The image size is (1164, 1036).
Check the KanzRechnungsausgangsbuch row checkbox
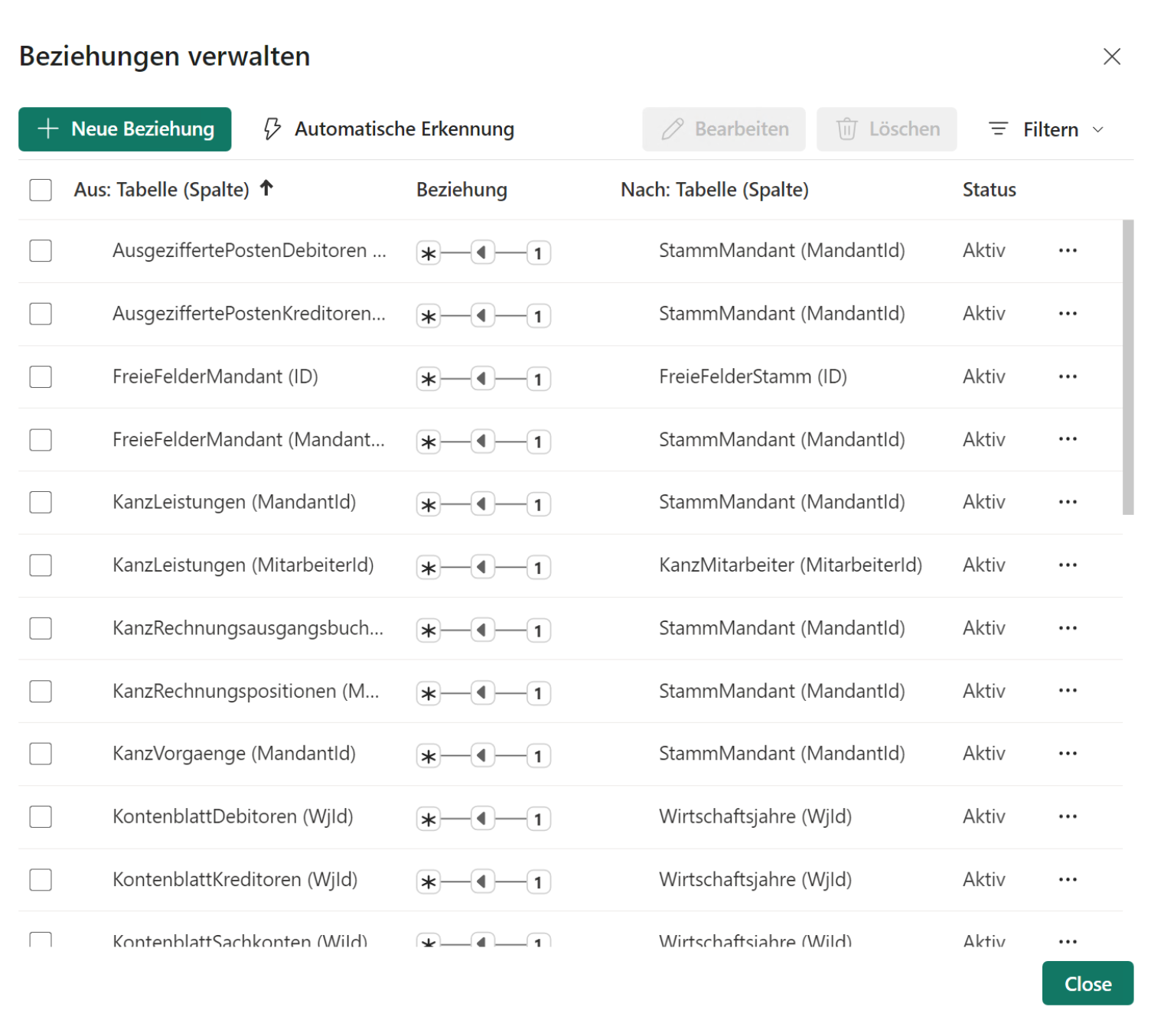coord(41,628)
